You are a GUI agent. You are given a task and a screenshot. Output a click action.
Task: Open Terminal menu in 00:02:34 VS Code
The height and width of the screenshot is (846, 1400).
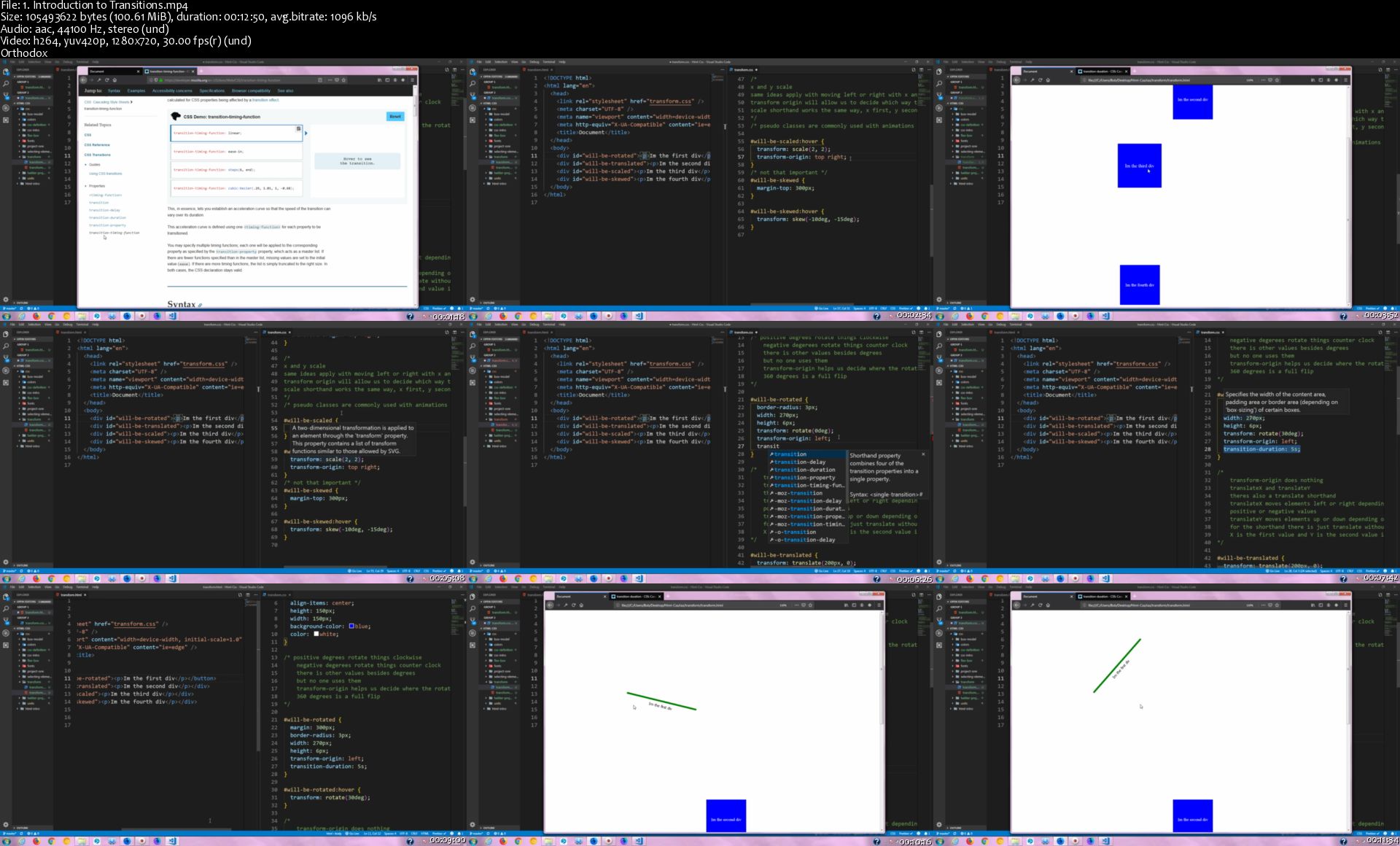point(548,62)
